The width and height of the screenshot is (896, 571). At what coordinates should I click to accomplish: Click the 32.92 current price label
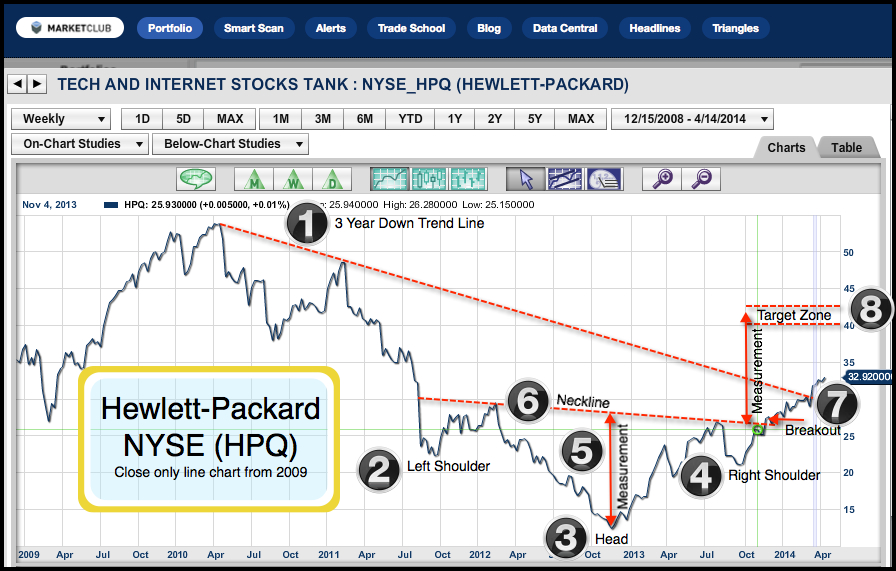pos(868,376)
